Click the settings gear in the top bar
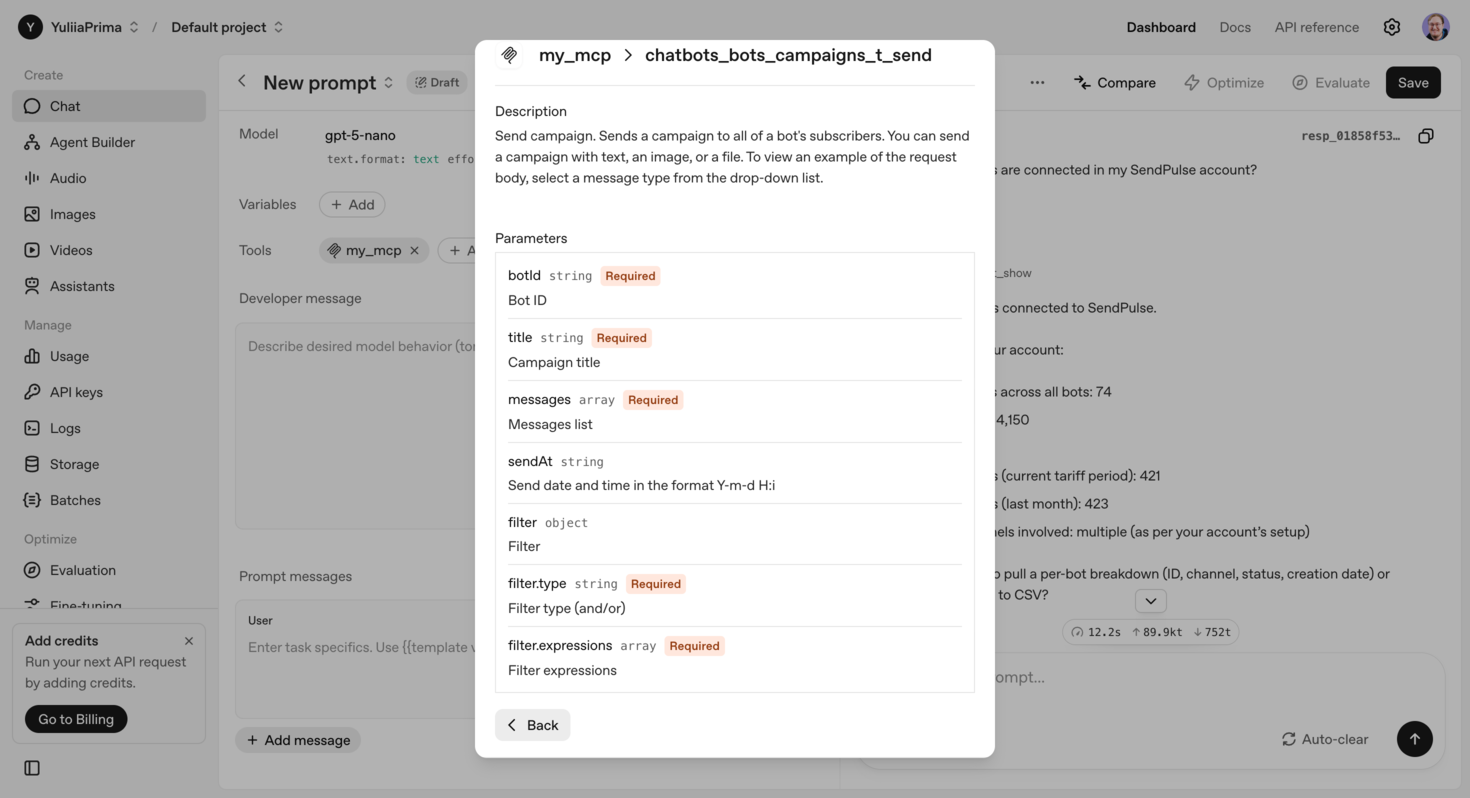 click(x=1391, y=27)
